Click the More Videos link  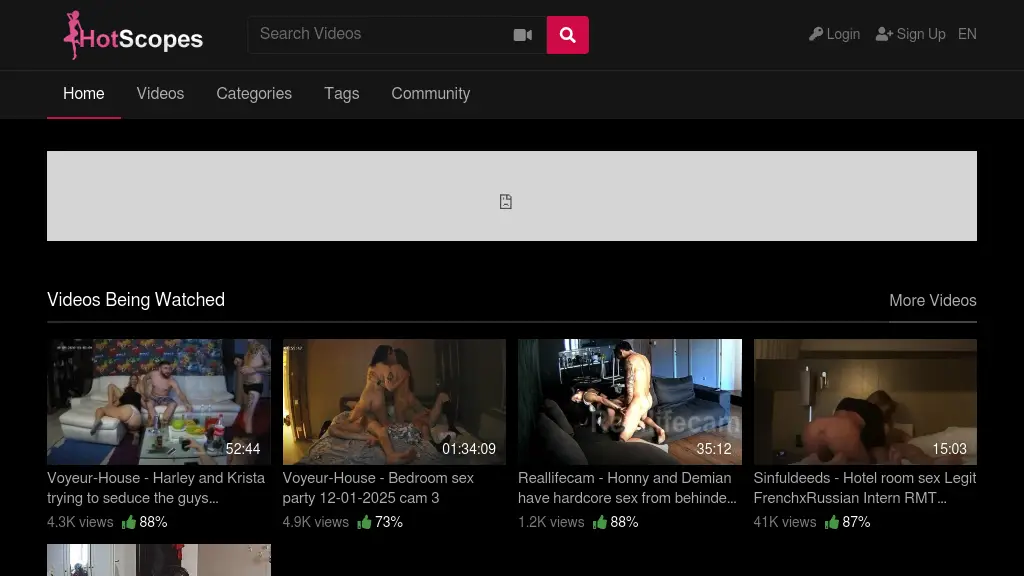click(x=932, y=301)
